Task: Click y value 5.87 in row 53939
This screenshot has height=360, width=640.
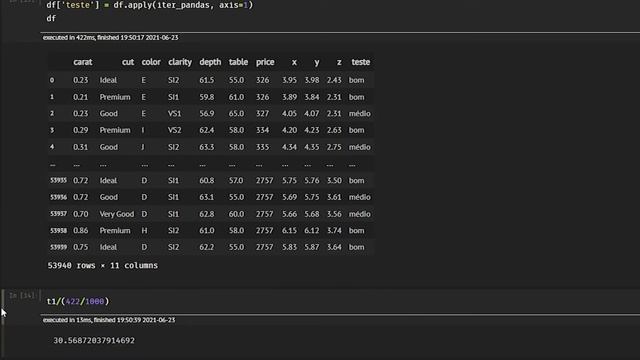Action: [x=312, y=247]
